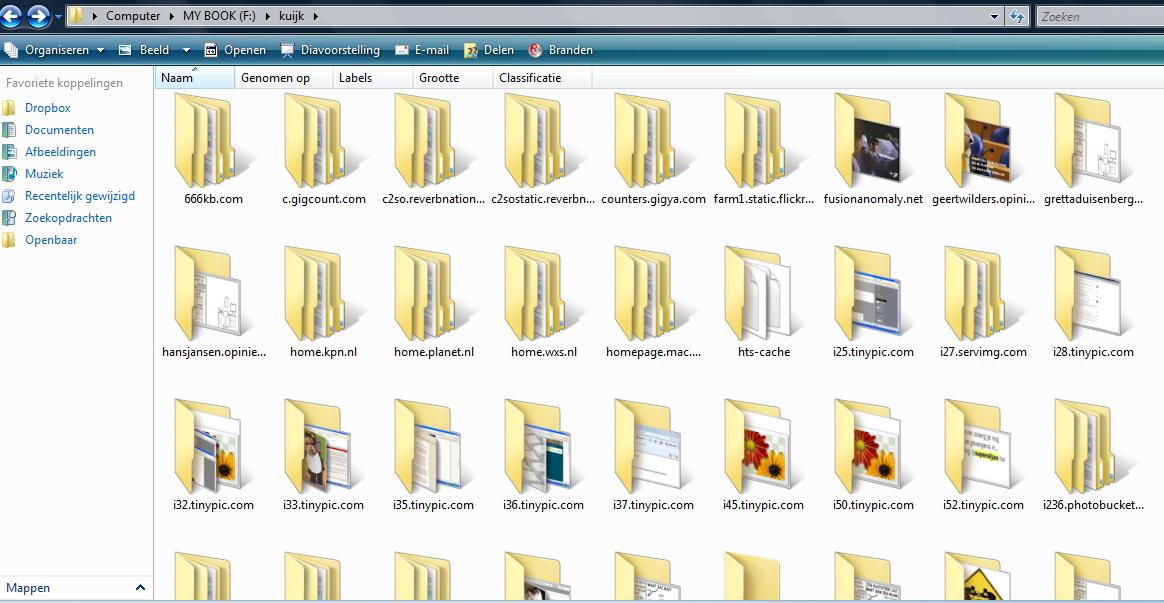Select the geertwilders.opini folder
Viewport: 1164px width, 603px height.
point(983,149)
